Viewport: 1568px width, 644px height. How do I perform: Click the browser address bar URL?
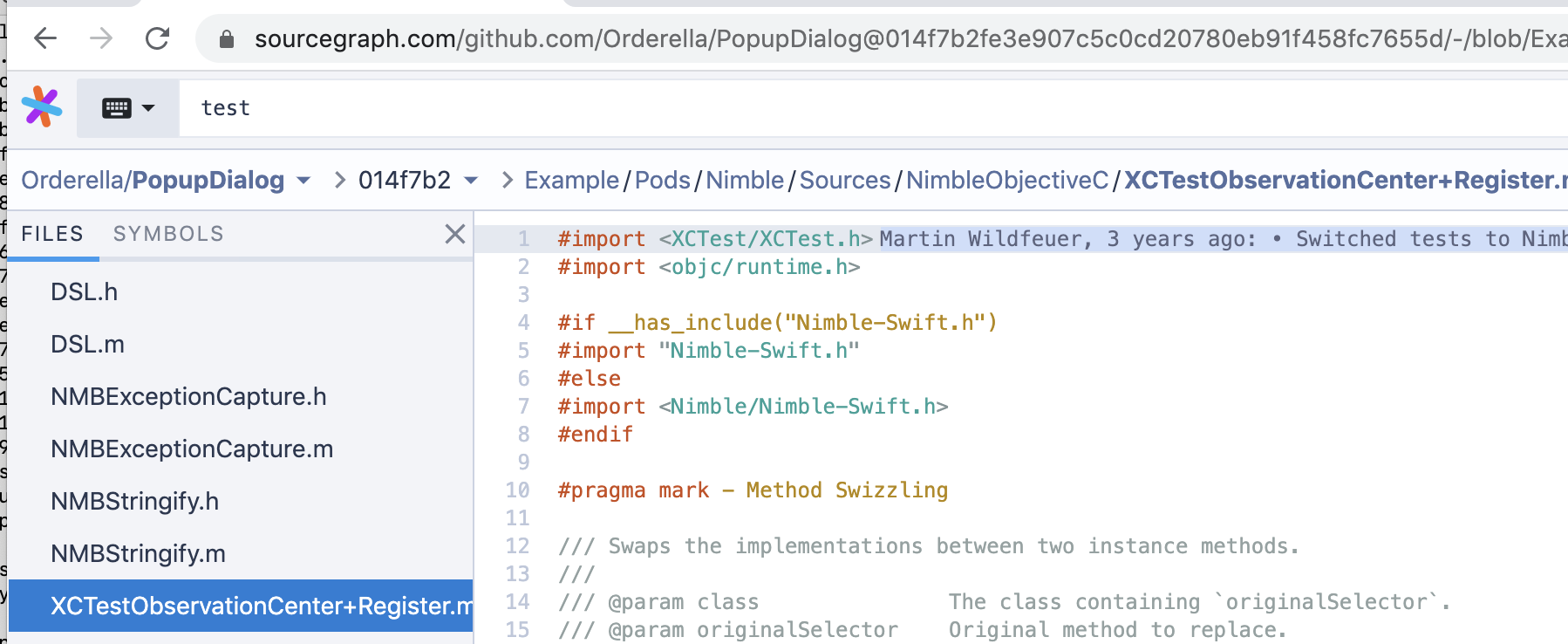910,39
